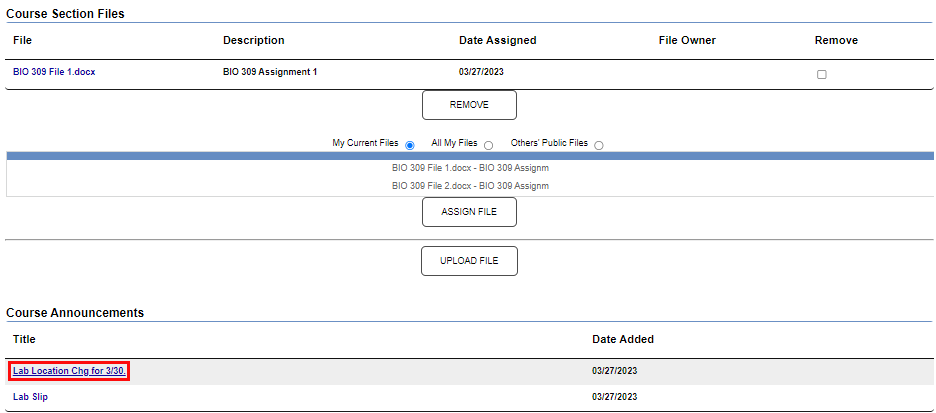Click the Description column header

coord(253,41)
